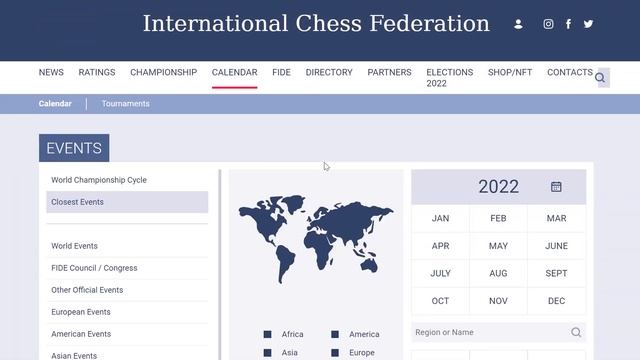Visit the Facebook icon link
This screenshot has height=360, width=640.
568,24
